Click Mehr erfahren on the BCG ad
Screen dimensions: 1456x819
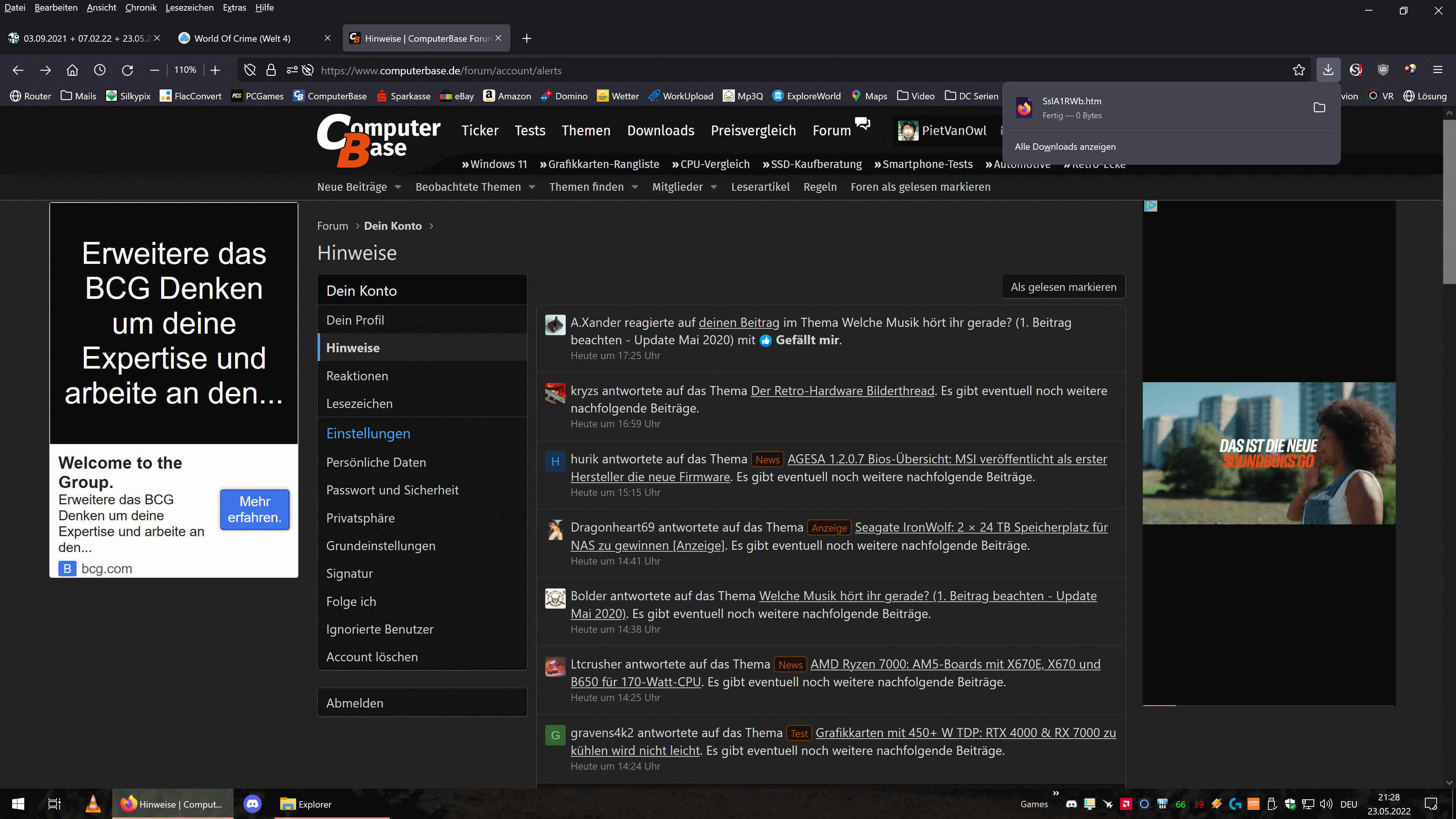point(254,509)
